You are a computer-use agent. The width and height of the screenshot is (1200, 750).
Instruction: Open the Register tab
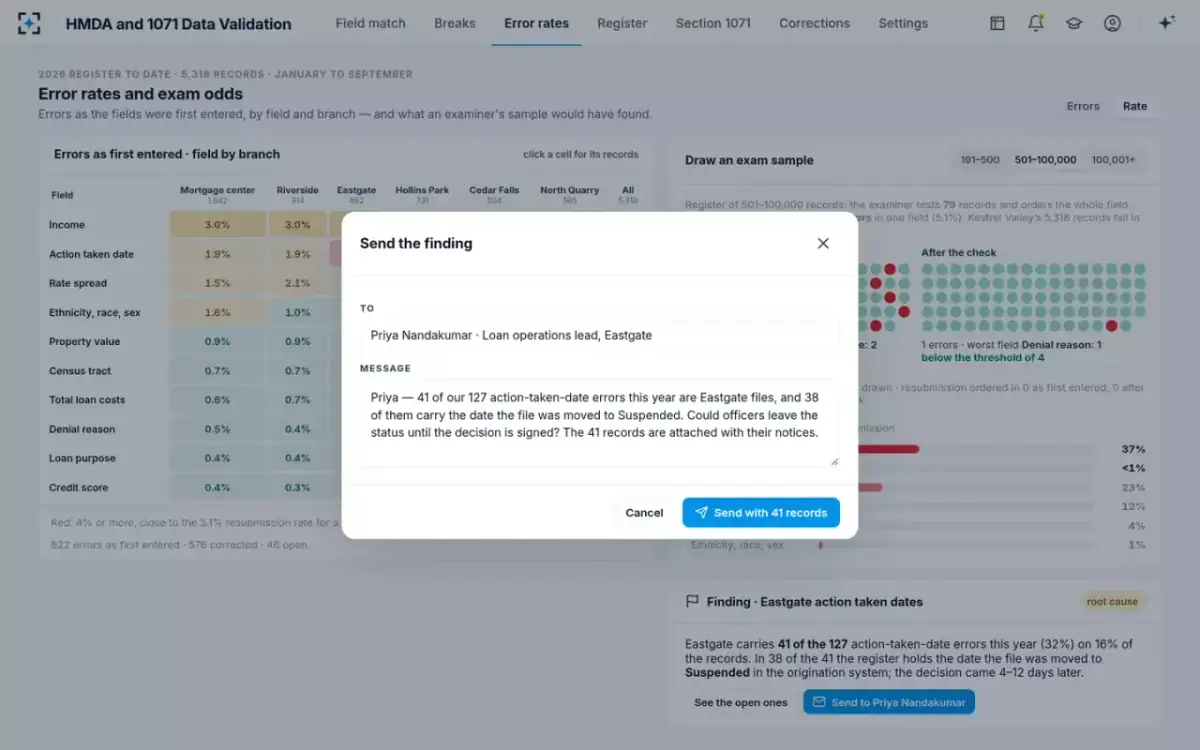coord(622,23)
